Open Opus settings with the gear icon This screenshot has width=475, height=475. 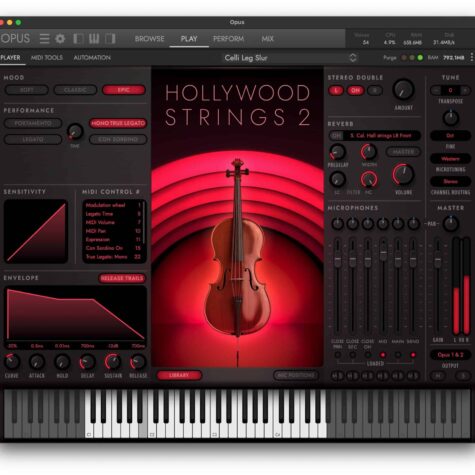pos(60,39)
